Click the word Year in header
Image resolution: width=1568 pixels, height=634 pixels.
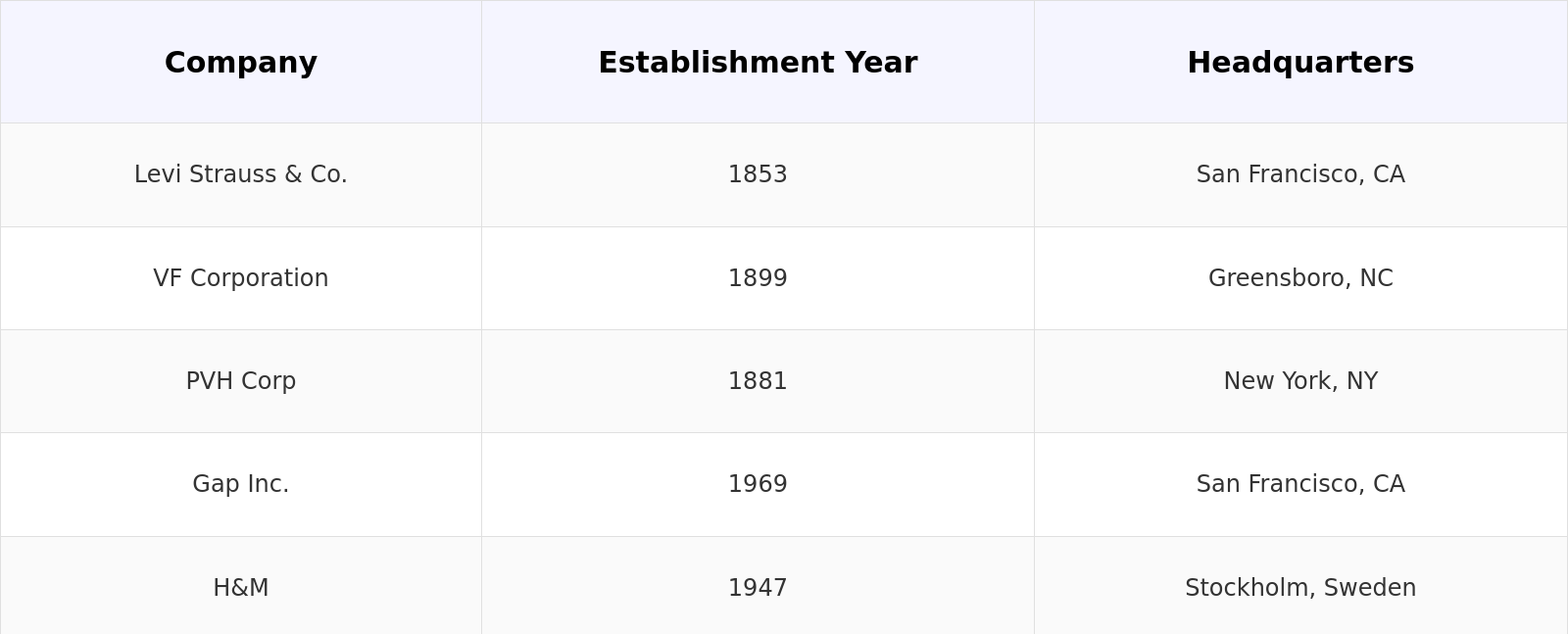(881, 63)
